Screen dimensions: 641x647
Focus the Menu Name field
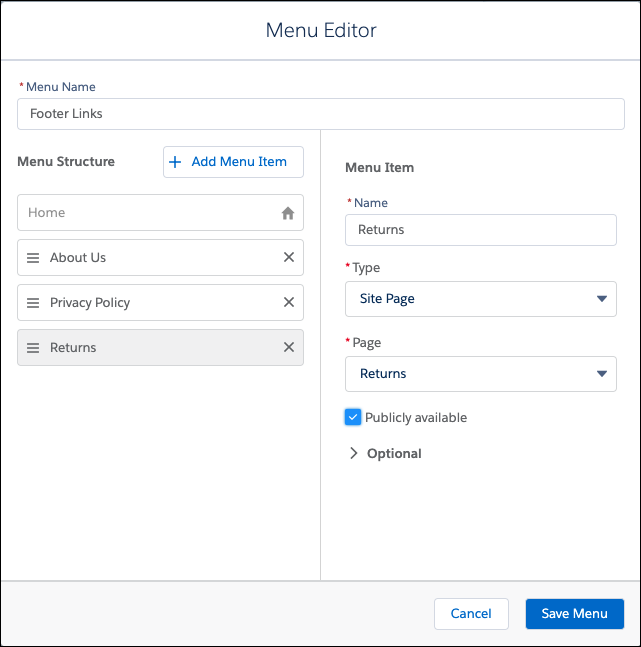pyautogui.click(x=321, y=114)
